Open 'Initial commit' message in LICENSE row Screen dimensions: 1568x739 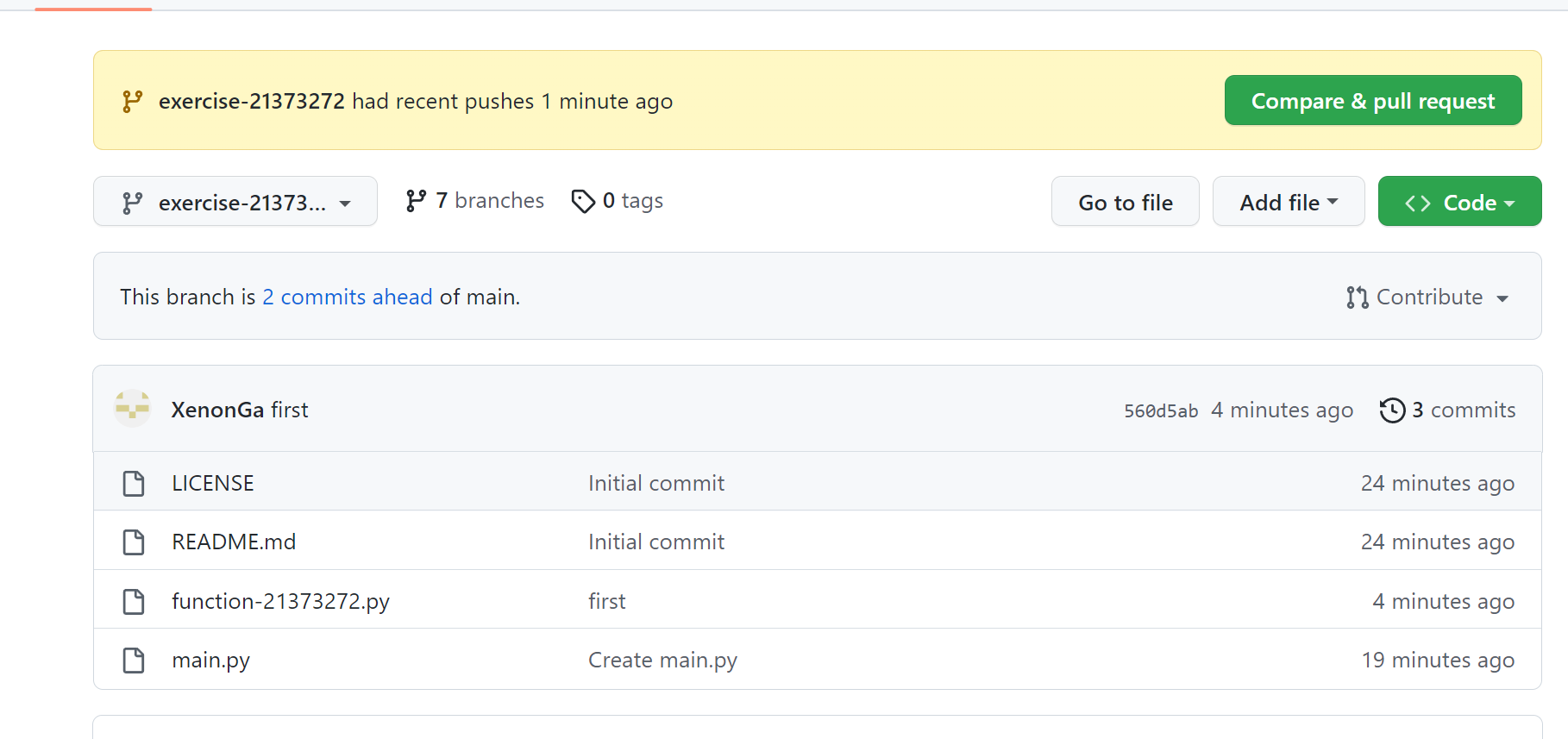(656, 483)
